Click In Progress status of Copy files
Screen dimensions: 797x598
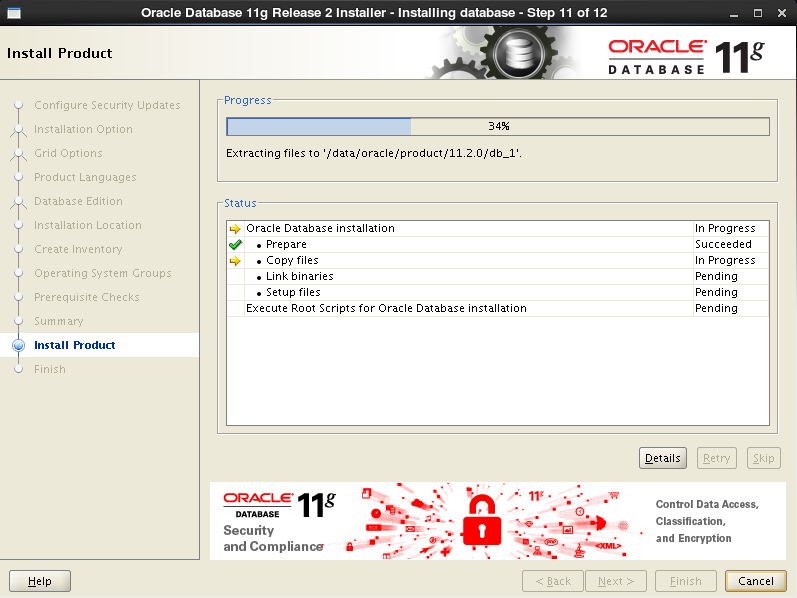725,260
